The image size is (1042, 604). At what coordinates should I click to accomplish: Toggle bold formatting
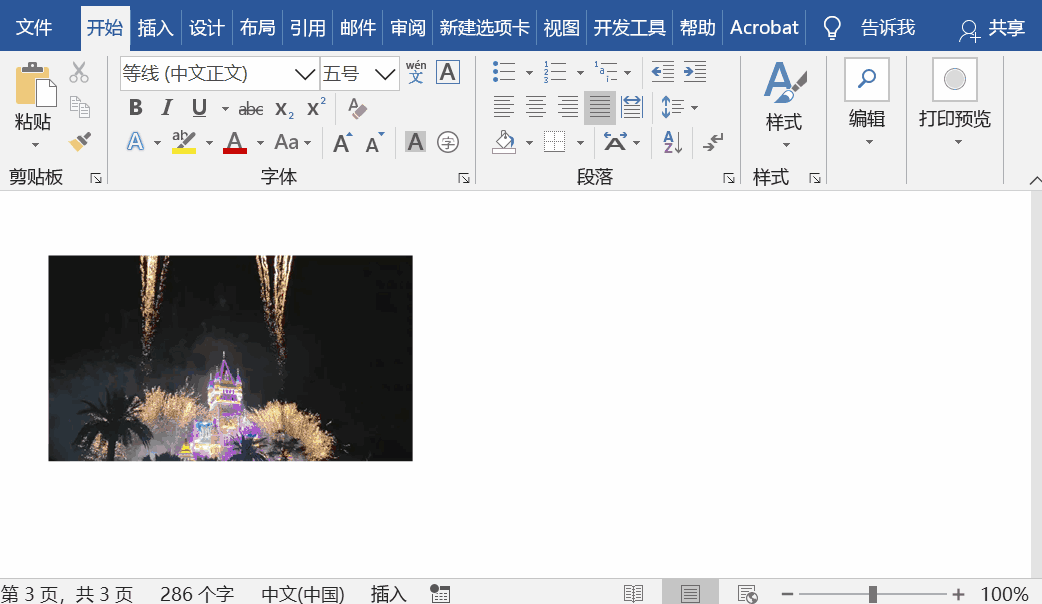pyautogui.click(x=136, y=108)
